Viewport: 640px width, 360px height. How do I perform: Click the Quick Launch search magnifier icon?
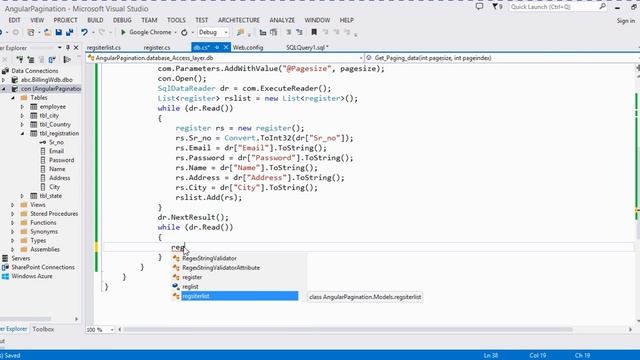(x=602, y=7)
